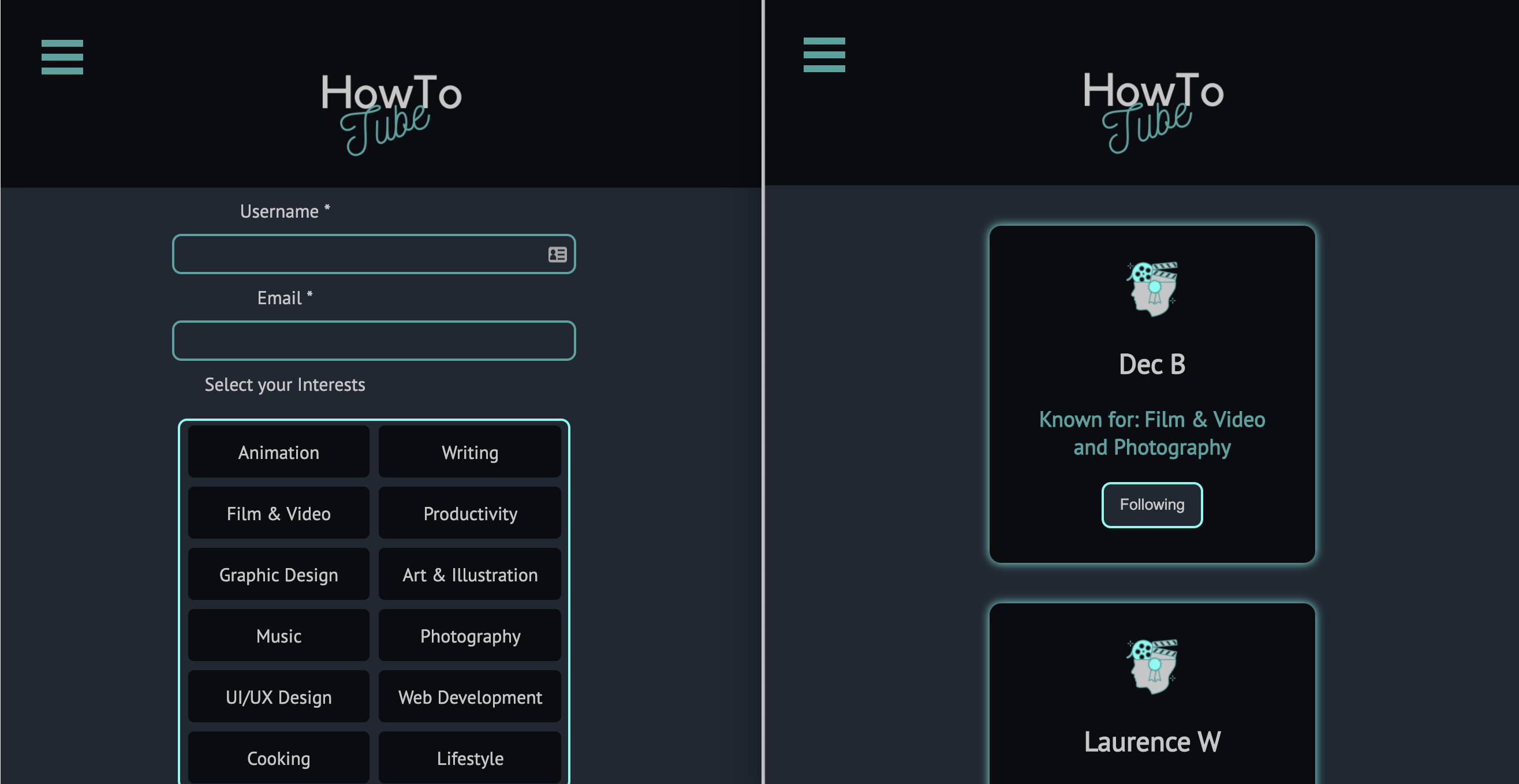1519x784 pixels.
Task: Toggle the Following button for Dec B
Action: pyautogui.click(x=1152, y=504)
